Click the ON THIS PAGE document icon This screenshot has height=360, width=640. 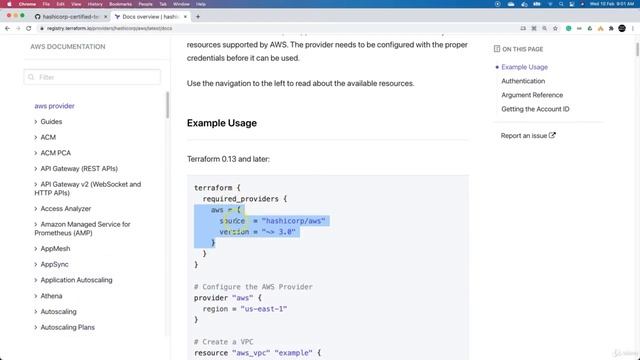(497, 49)
